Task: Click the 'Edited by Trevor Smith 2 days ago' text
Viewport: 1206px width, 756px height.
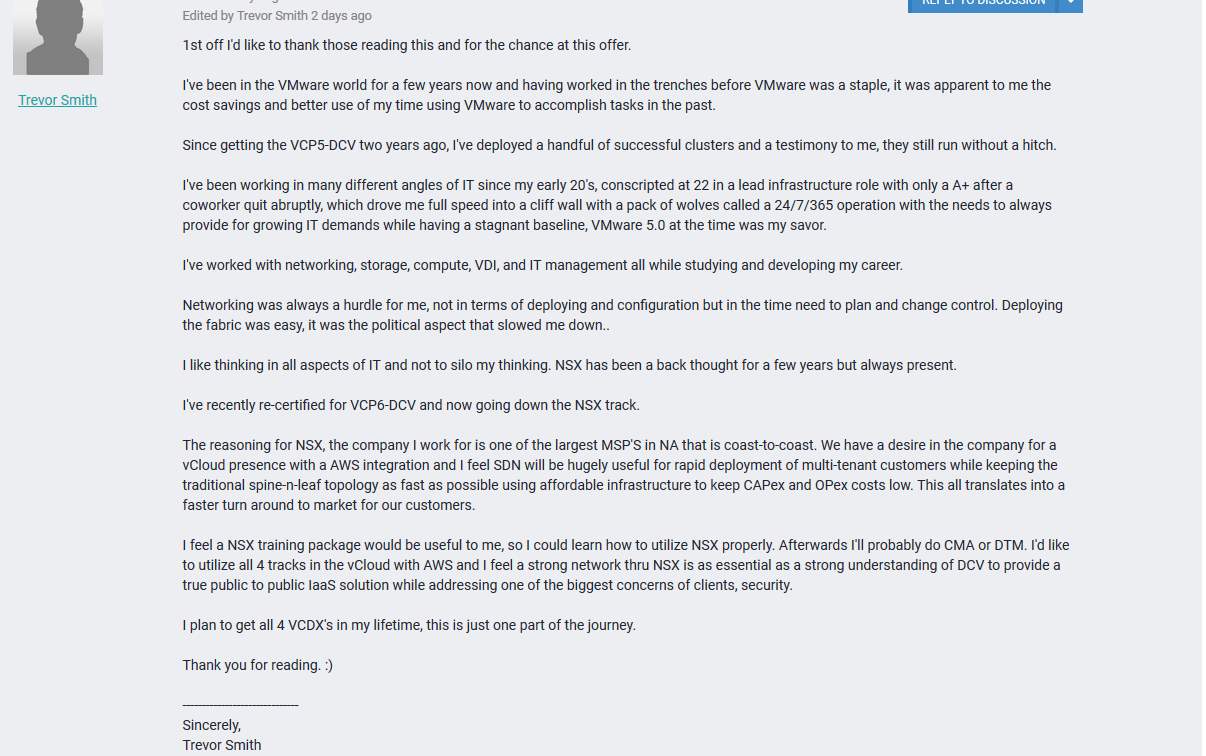Action: [x=277, y=16]
